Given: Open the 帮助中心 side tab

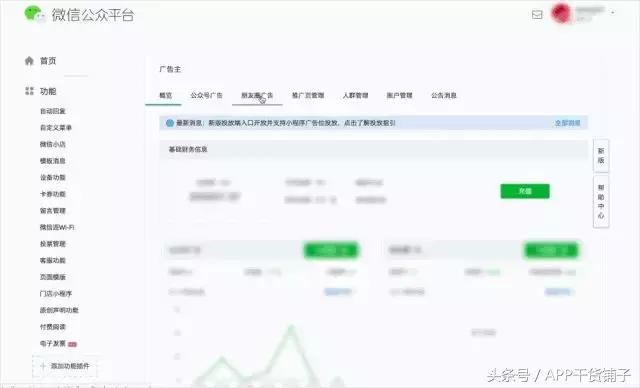Looking at the screenshot, I should (601, 202).
